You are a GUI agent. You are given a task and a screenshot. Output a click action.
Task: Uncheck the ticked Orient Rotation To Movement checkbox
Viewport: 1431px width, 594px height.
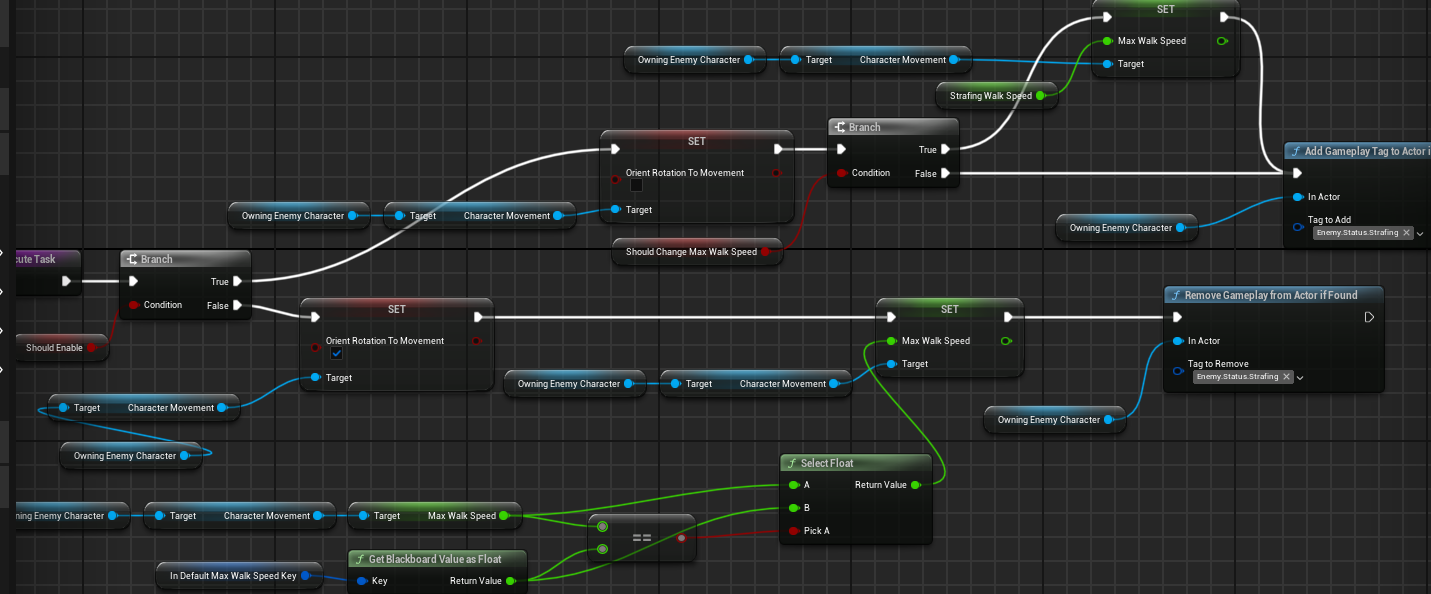[336, 353]
